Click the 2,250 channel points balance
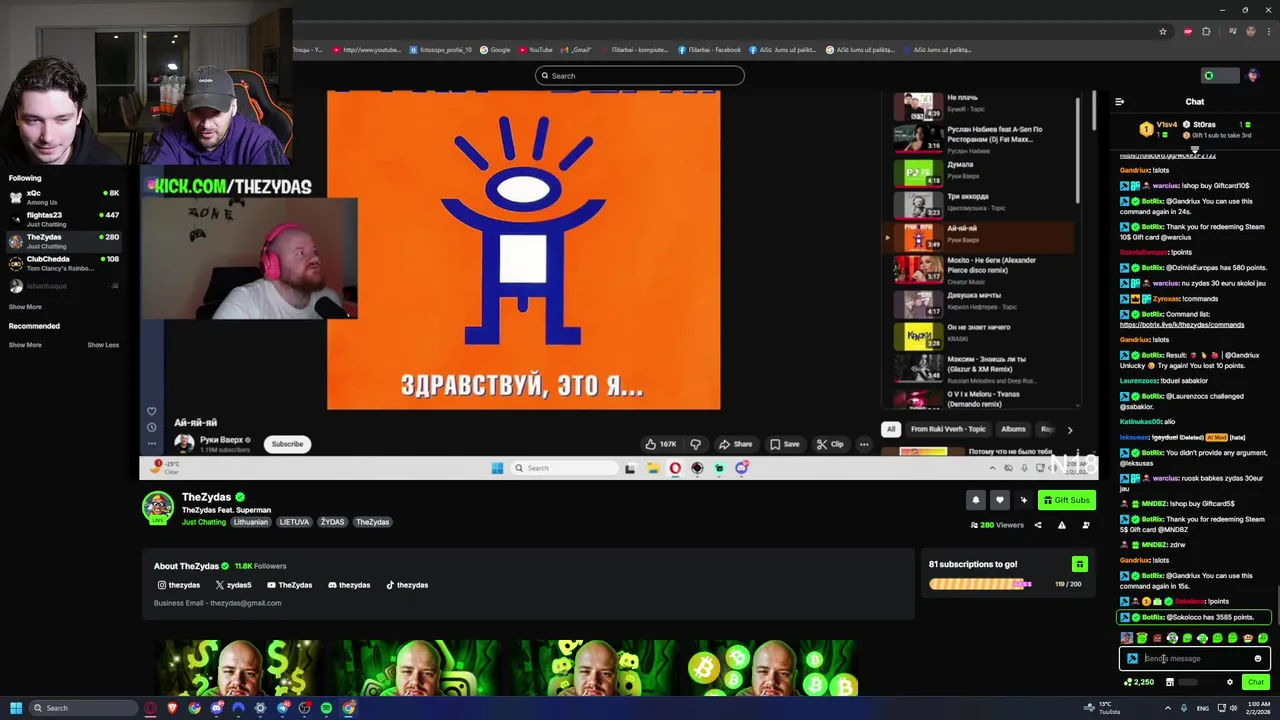1280x720 pixels. coord(1138,682)
